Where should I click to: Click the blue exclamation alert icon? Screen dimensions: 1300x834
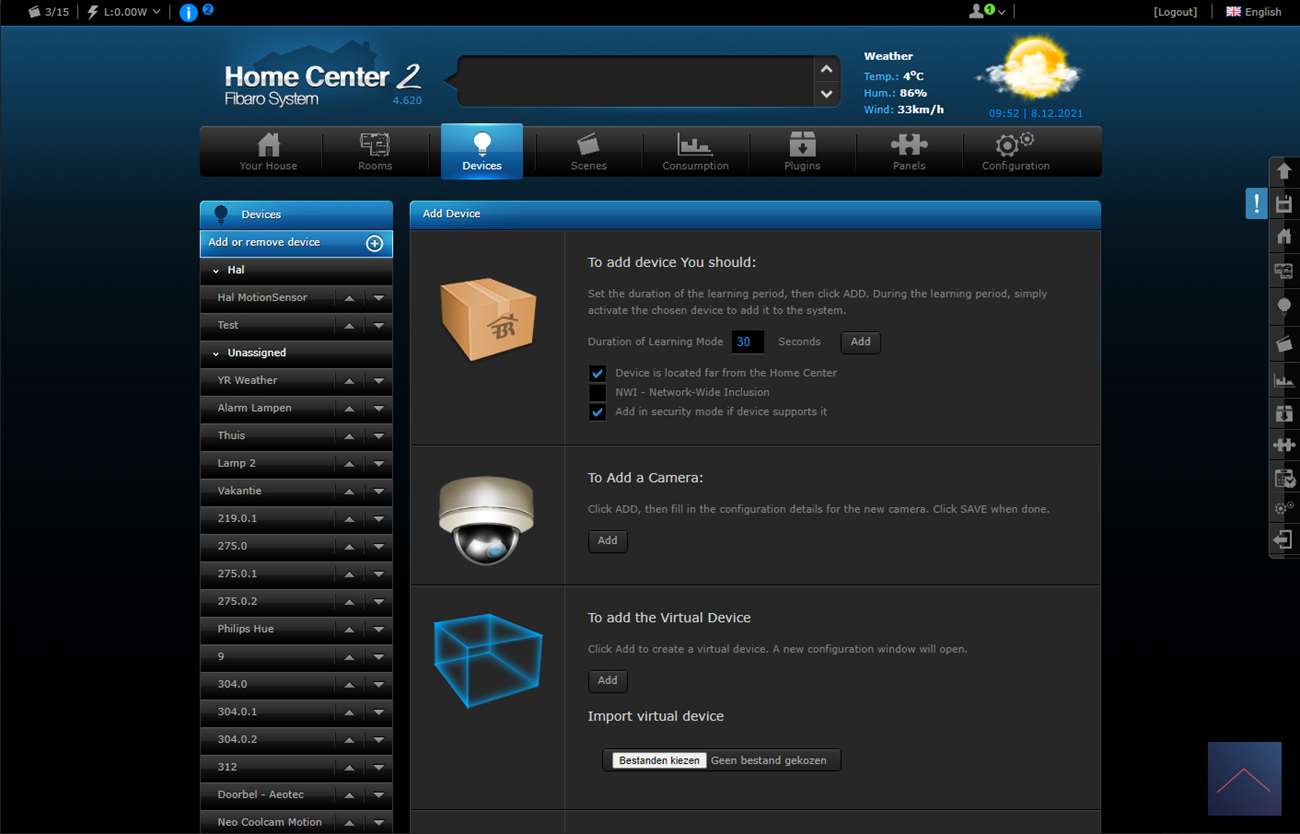point(1256,203)
